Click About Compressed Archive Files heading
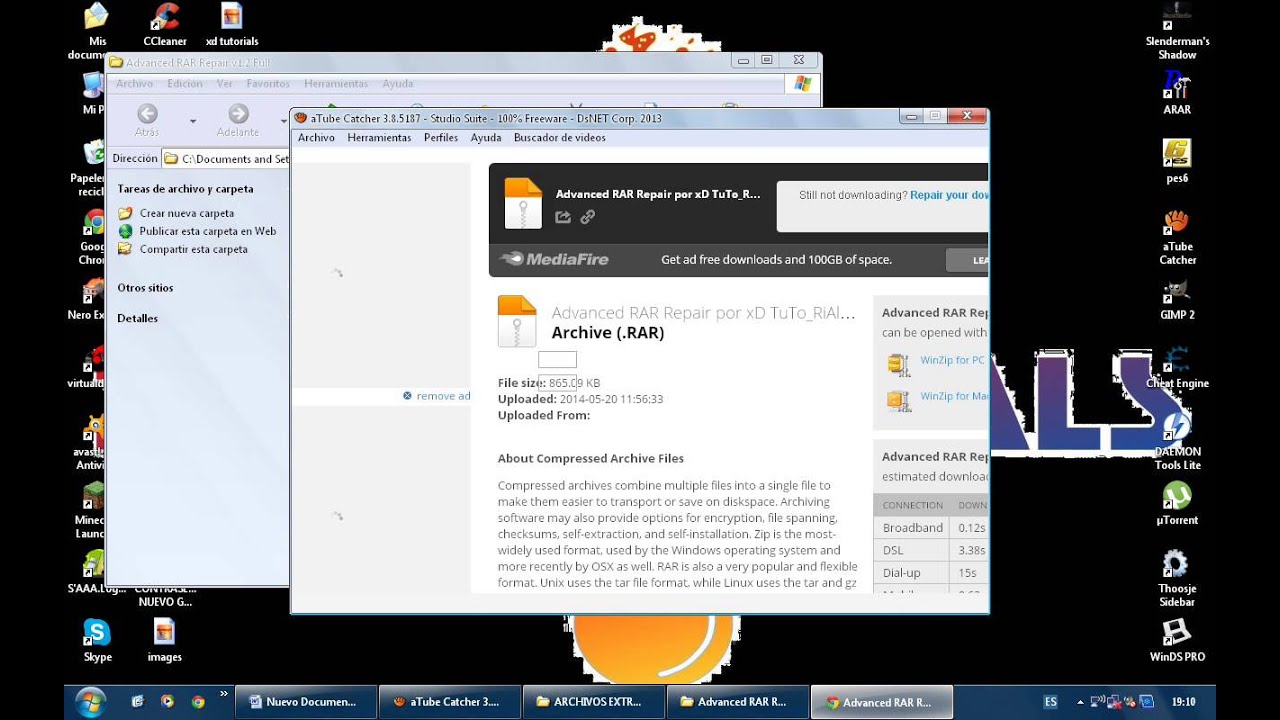This screenshot has width=1280, height=720. tap(591, 459)
